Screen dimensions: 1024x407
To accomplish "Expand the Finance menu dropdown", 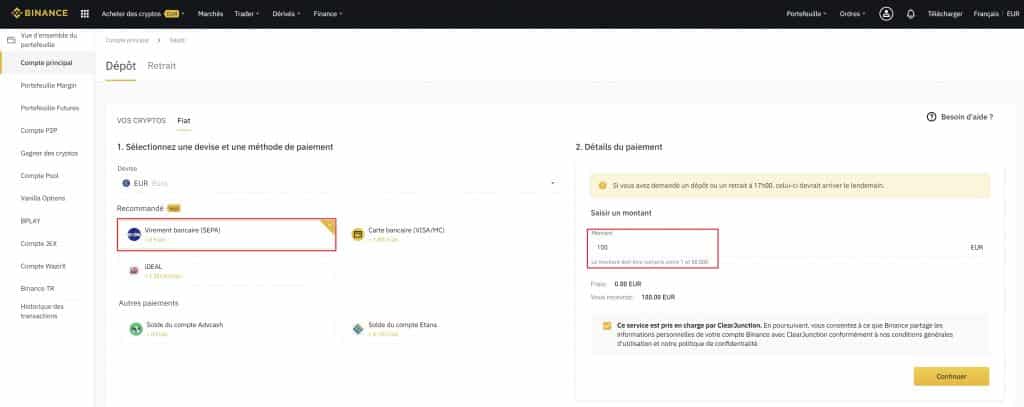I will tap(327, 13).
